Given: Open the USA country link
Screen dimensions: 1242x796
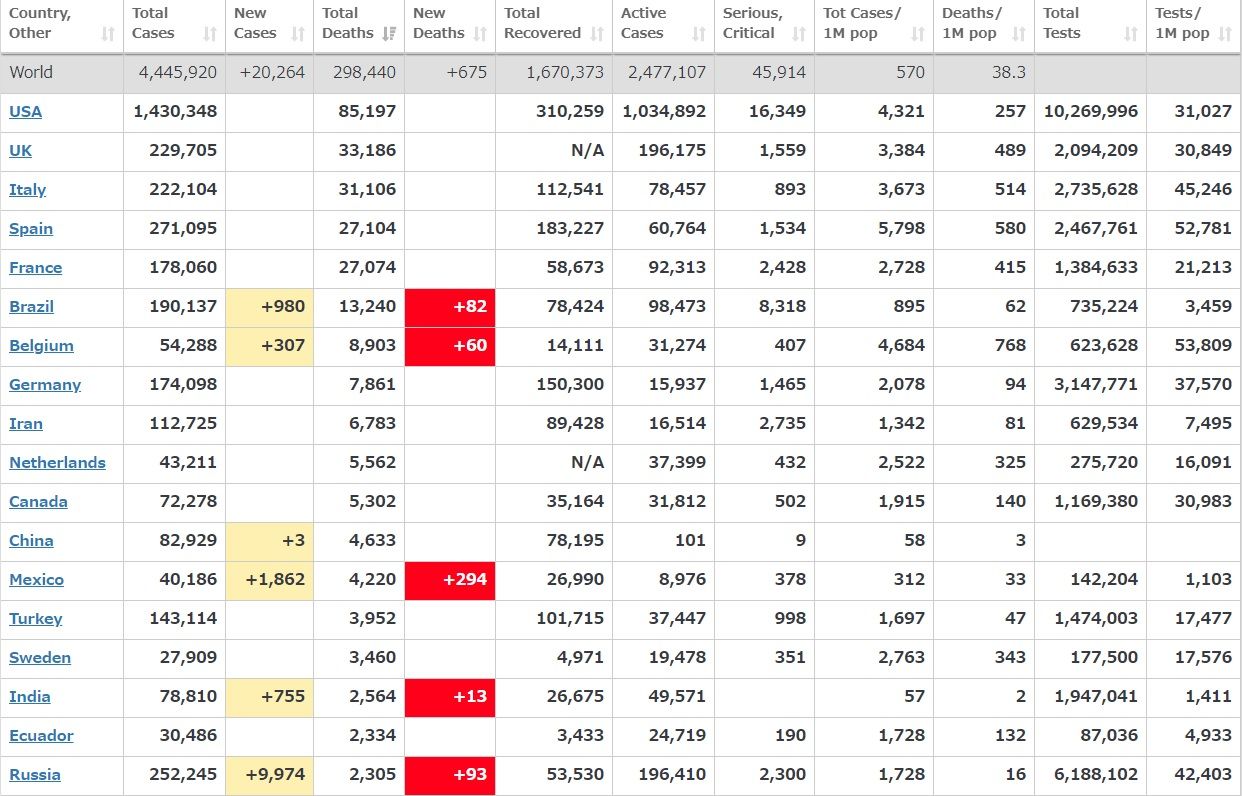Looking at the screenshot, I should coord(26,111).
